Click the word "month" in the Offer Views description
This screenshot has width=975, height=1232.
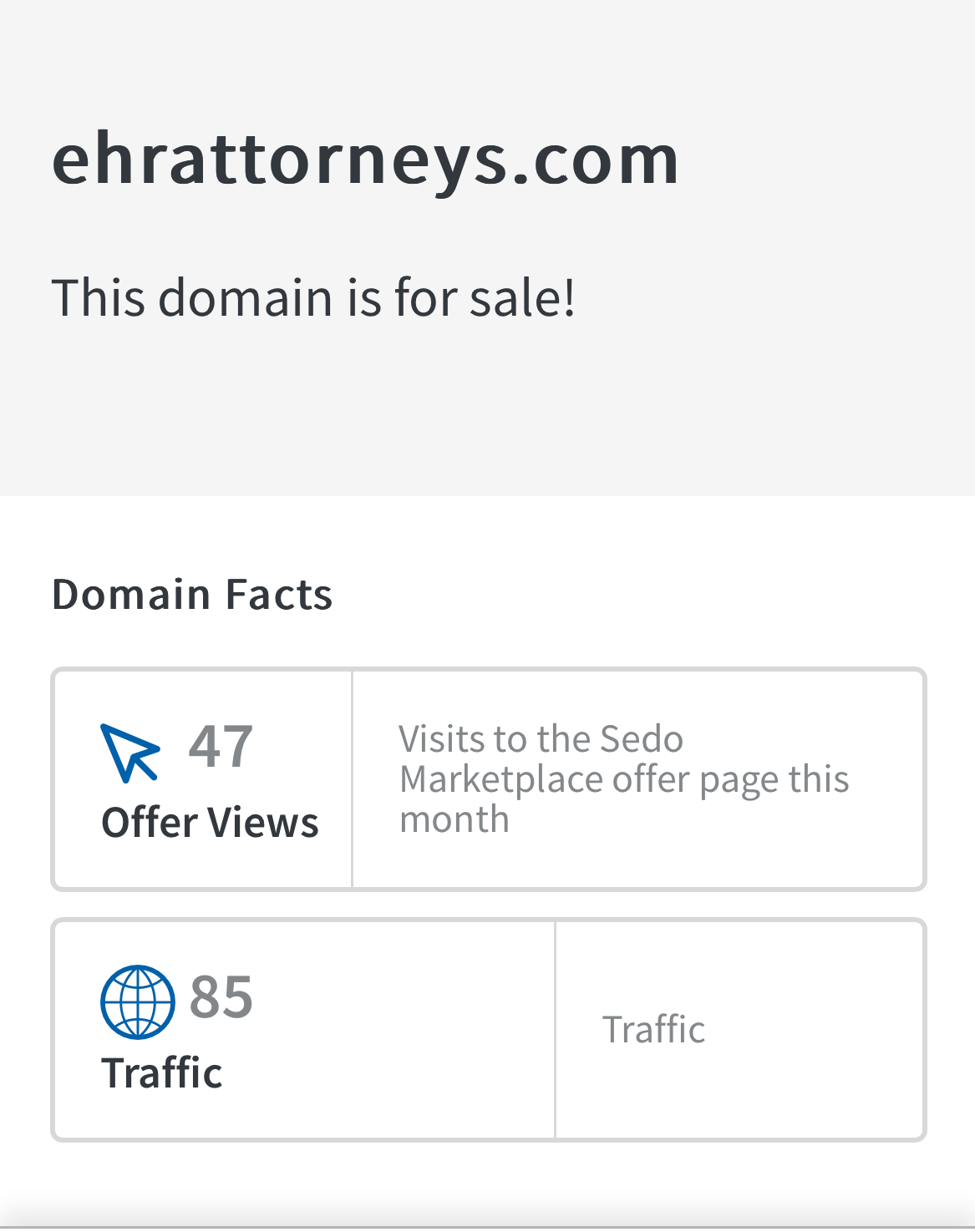coord(454,819)
